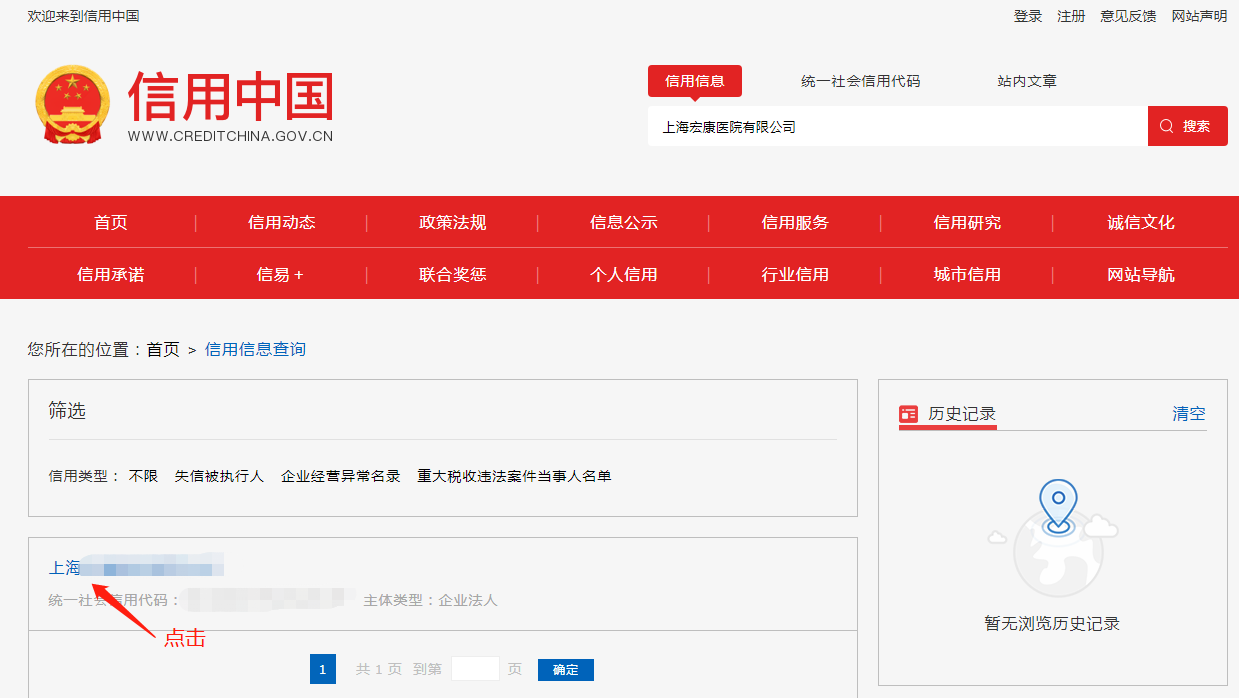Switch to 统一社会信用代码 search tab
The width and height of the screenshot is (1239, 698).
pyautogui.click(x=860, y=81)
